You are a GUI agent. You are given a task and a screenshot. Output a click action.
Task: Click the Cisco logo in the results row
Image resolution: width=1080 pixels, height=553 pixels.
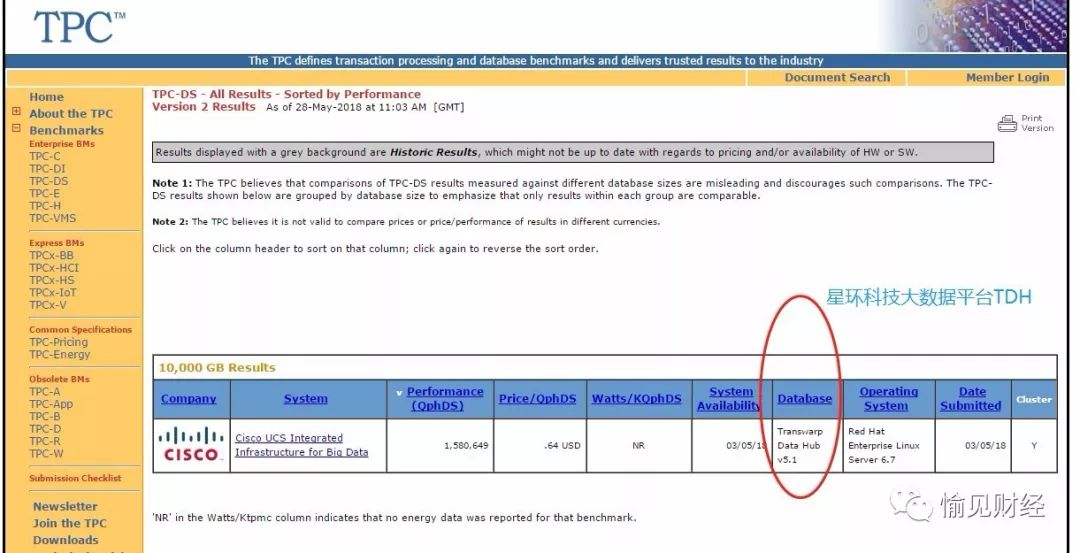click(191, 445)
